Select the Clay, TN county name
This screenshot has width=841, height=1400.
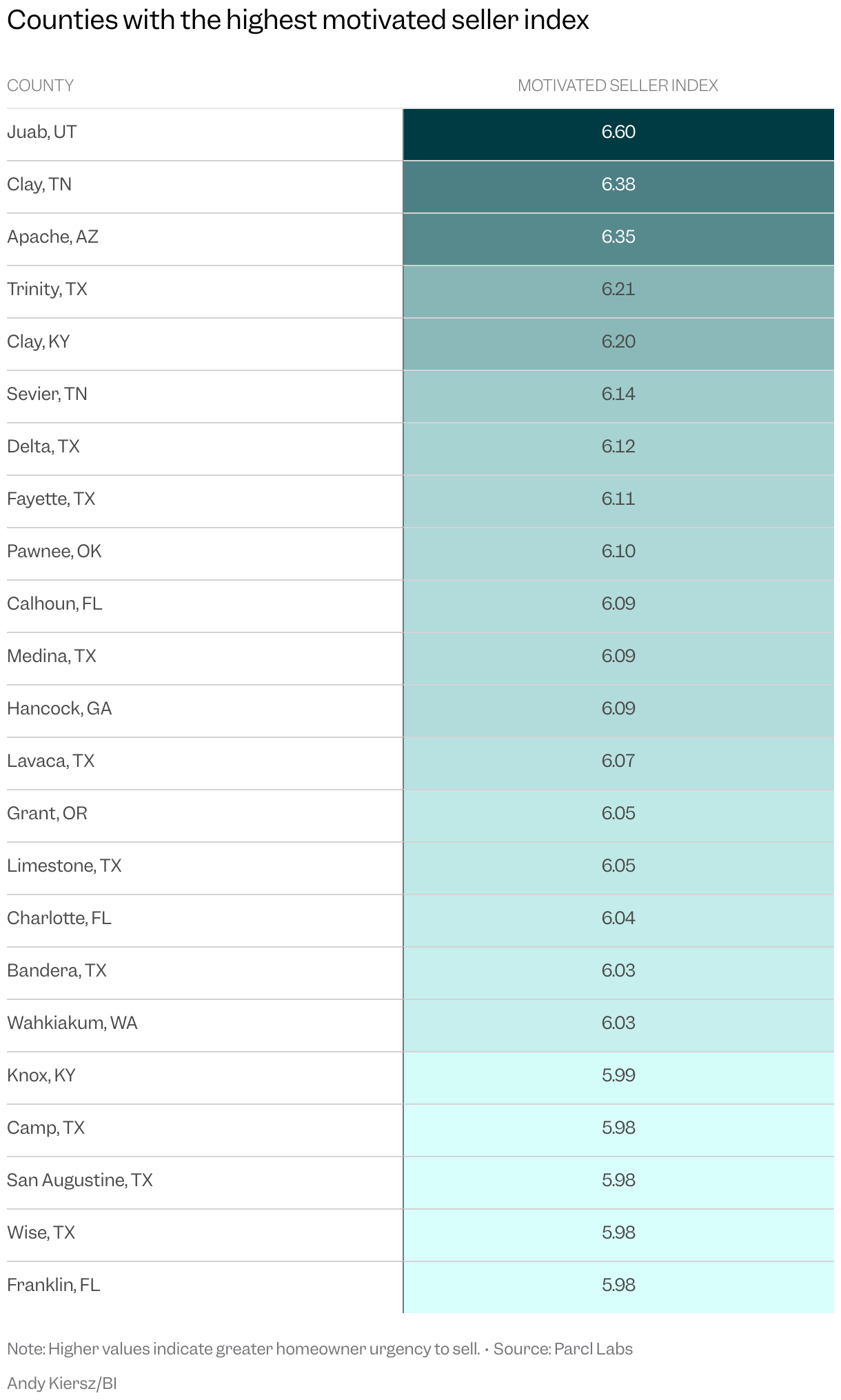pos(39,184)
